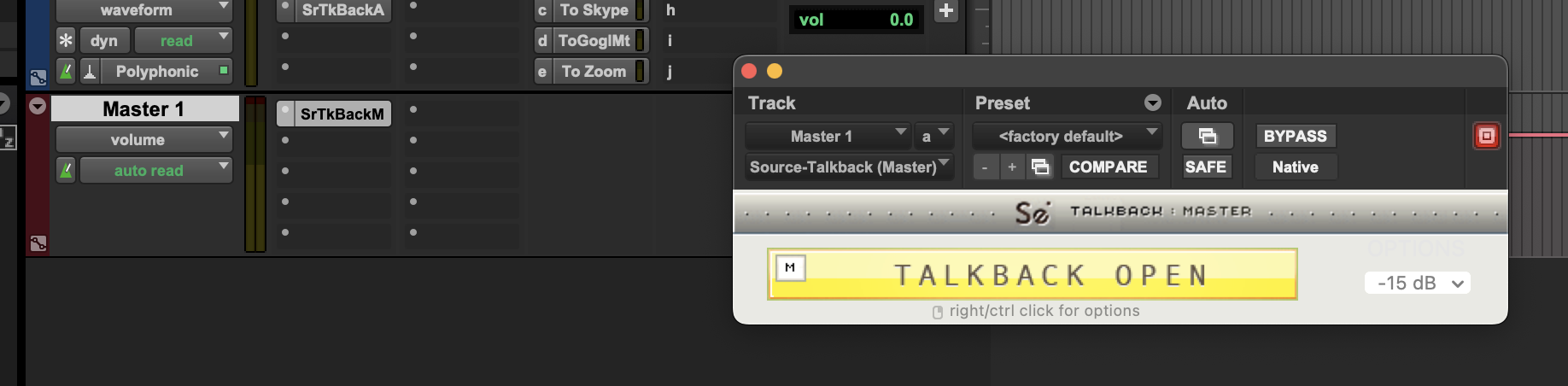Screen dimensions: 1568x386
Task: Click the SrTkBackM insert on Master 1
Action: click(342, 114)
